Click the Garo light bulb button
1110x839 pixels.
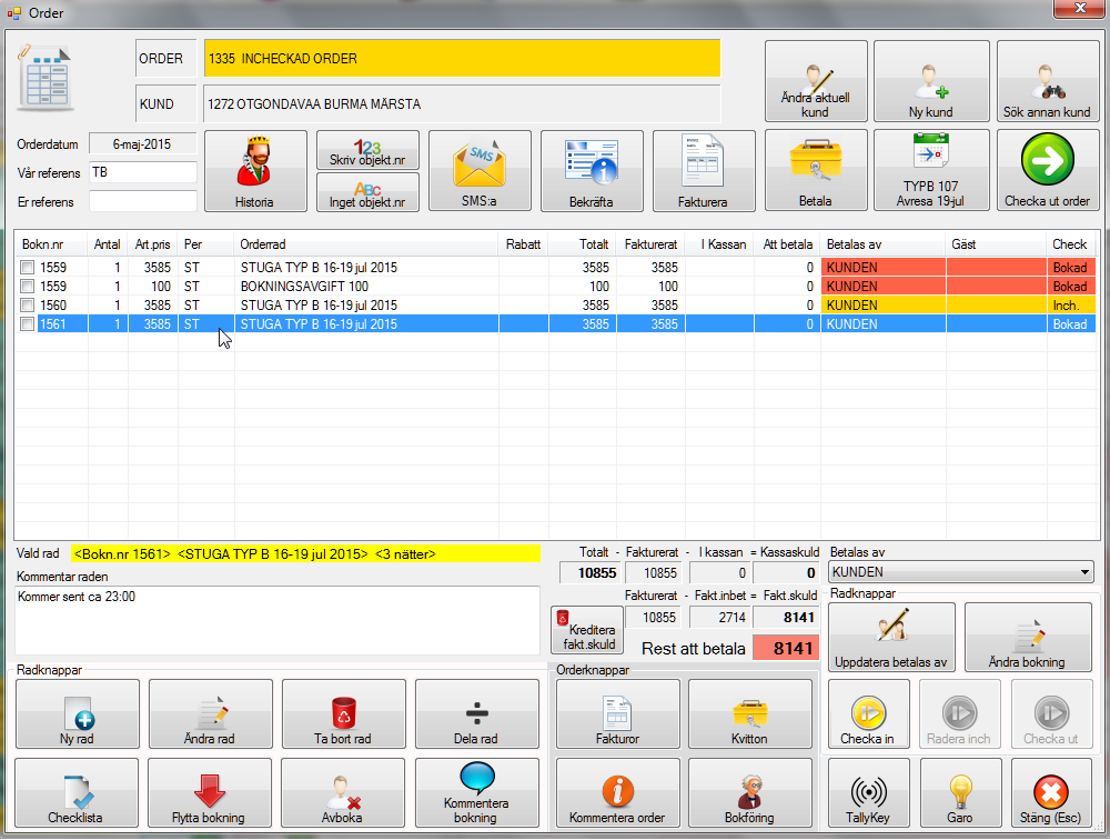(961, 792)
